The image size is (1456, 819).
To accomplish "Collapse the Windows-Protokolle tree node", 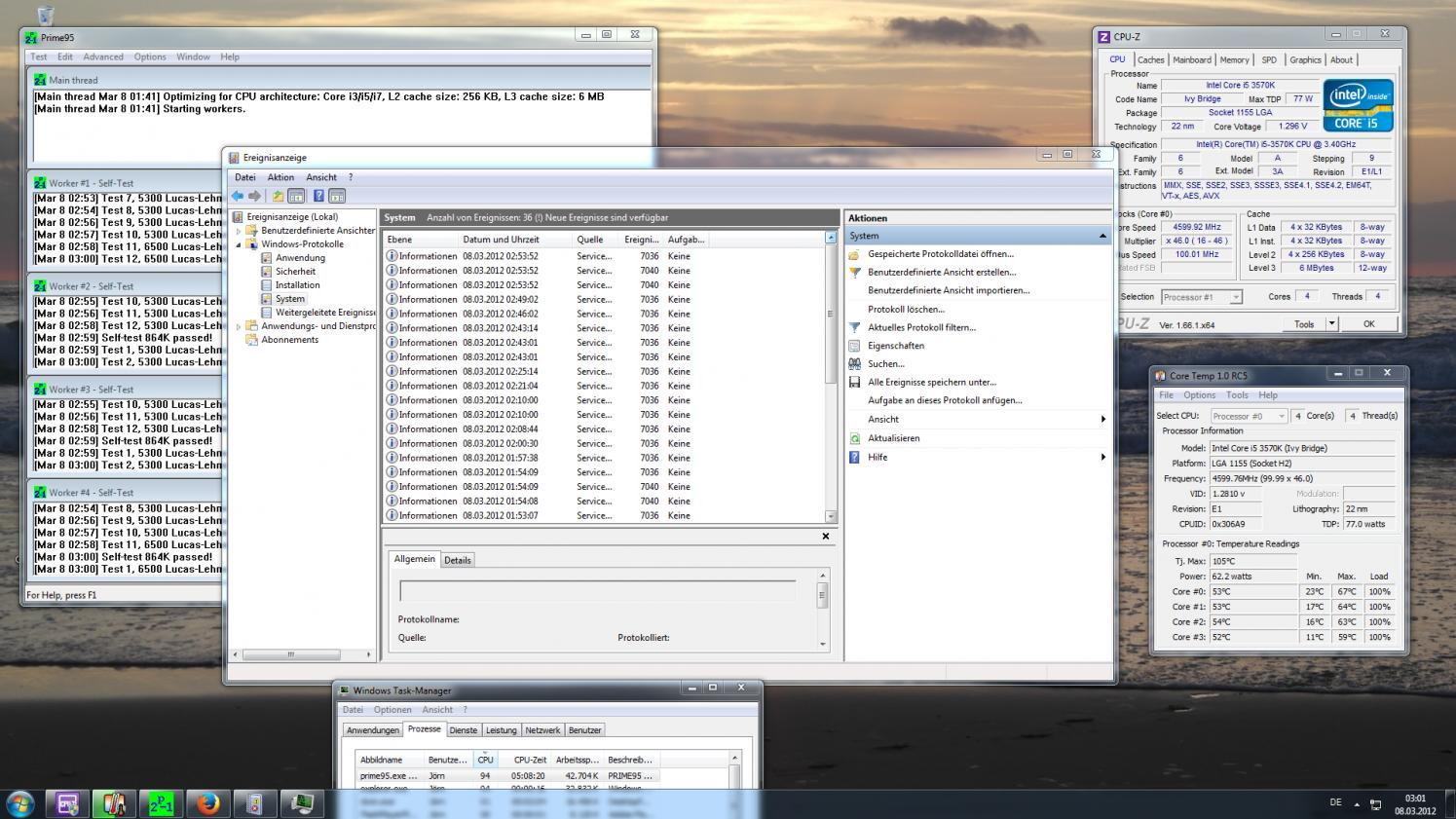I will pyautogui.click(x=239, y=244).
